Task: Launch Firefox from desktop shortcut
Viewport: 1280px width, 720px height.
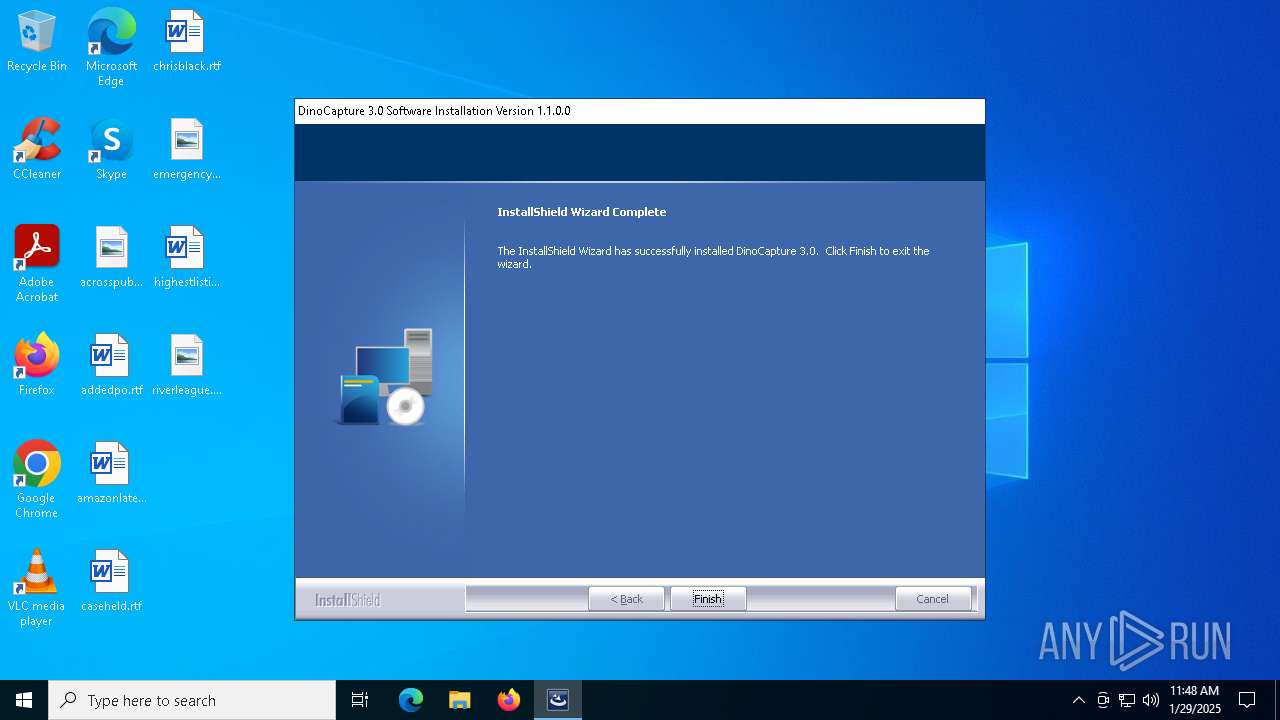Action: tap(37, 366)
